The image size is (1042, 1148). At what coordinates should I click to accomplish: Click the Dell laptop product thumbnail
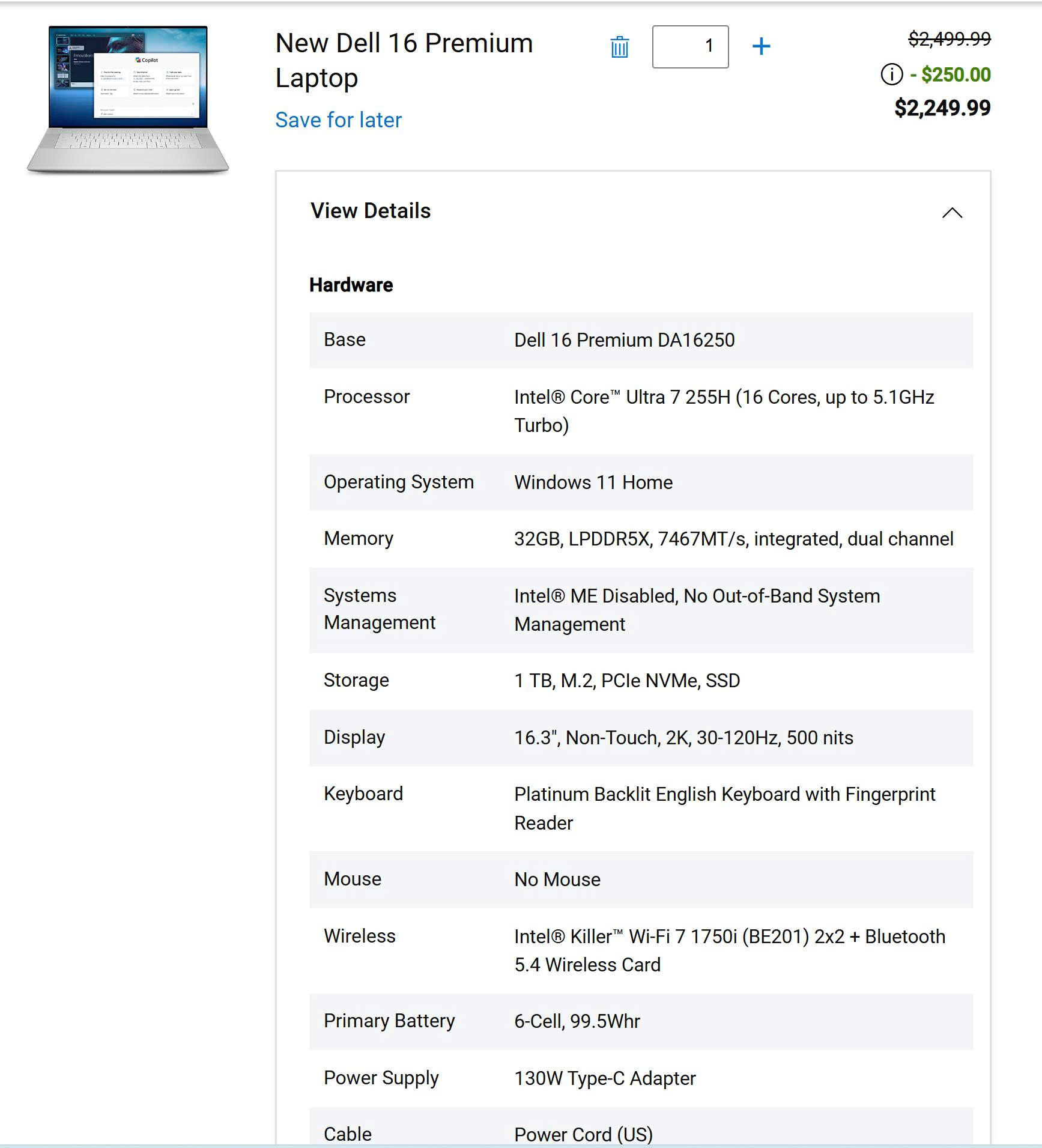click(x=128, y=100)
